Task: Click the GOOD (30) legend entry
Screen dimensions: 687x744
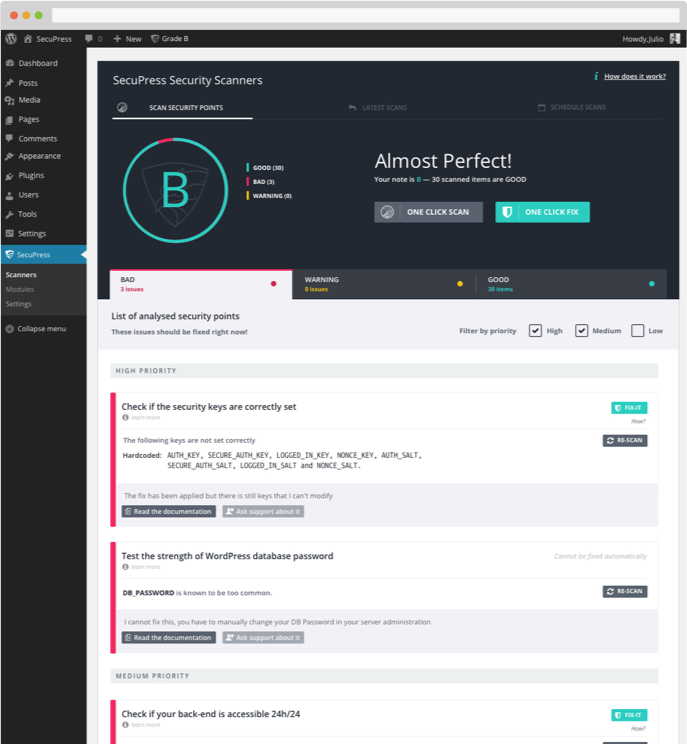Action: (x=265, y=167)
